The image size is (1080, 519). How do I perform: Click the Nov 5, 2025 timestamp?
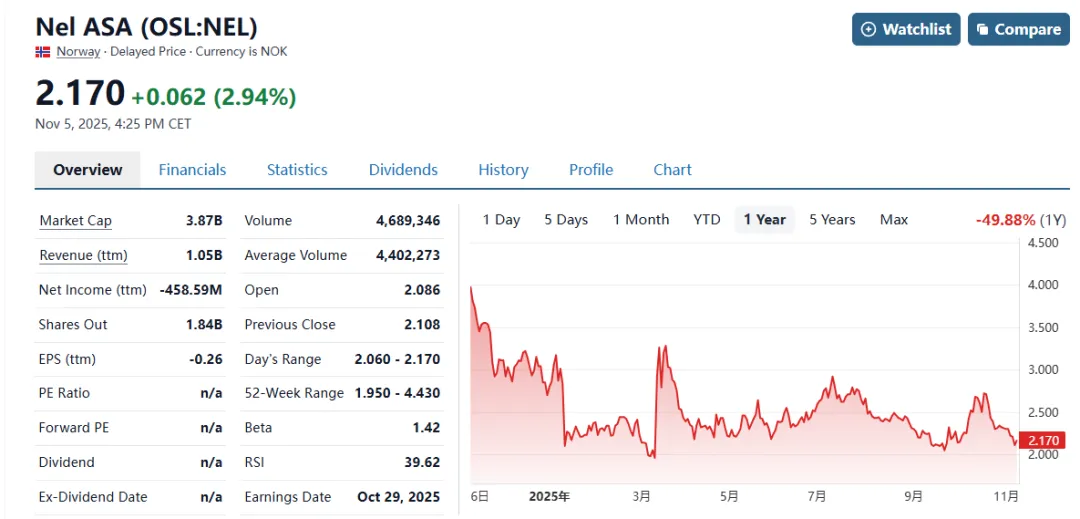[113, 124]
